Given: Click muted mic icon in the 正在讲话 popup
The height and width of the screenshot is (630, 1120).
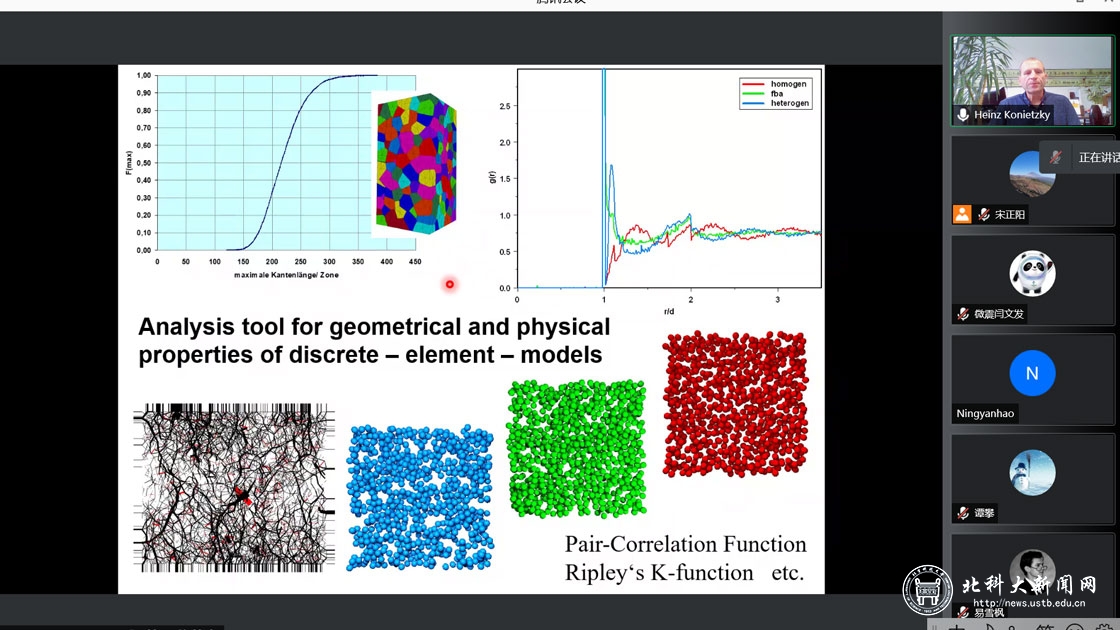Looking at the screenshot, I should tap(1056, 157).
